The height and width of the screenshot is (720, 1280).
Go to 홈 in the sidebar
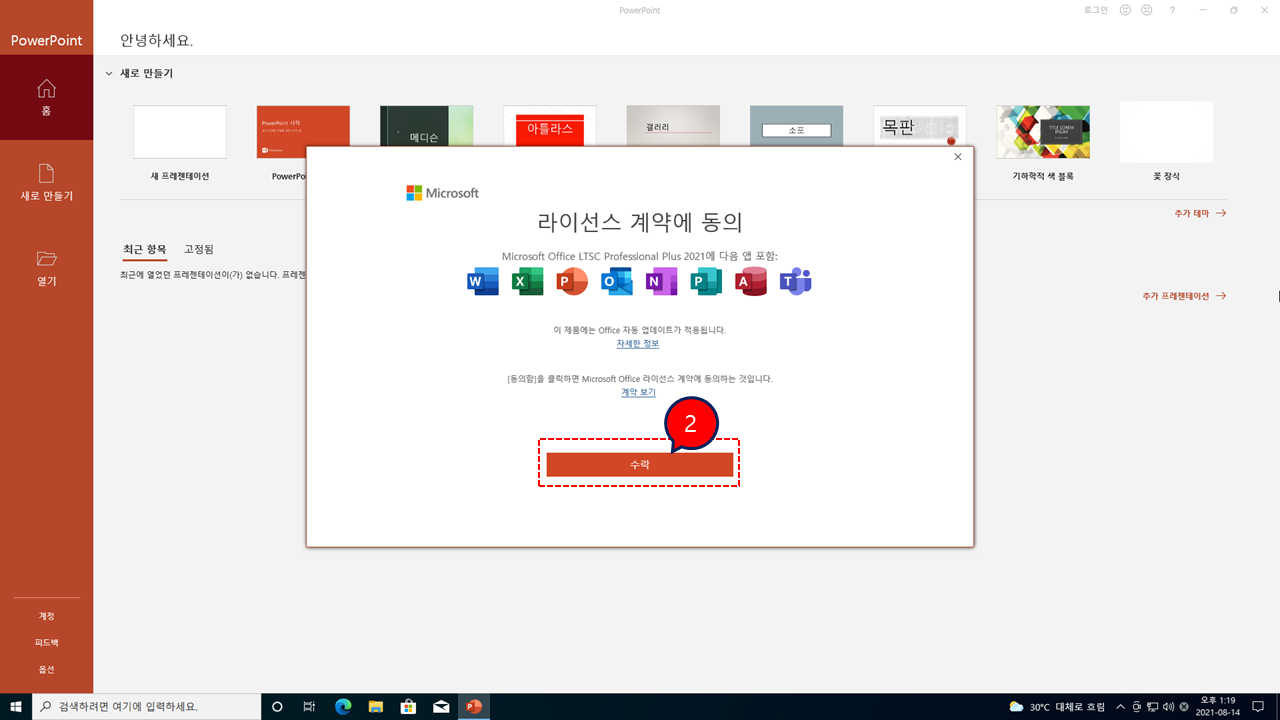(x=46, y=97)
